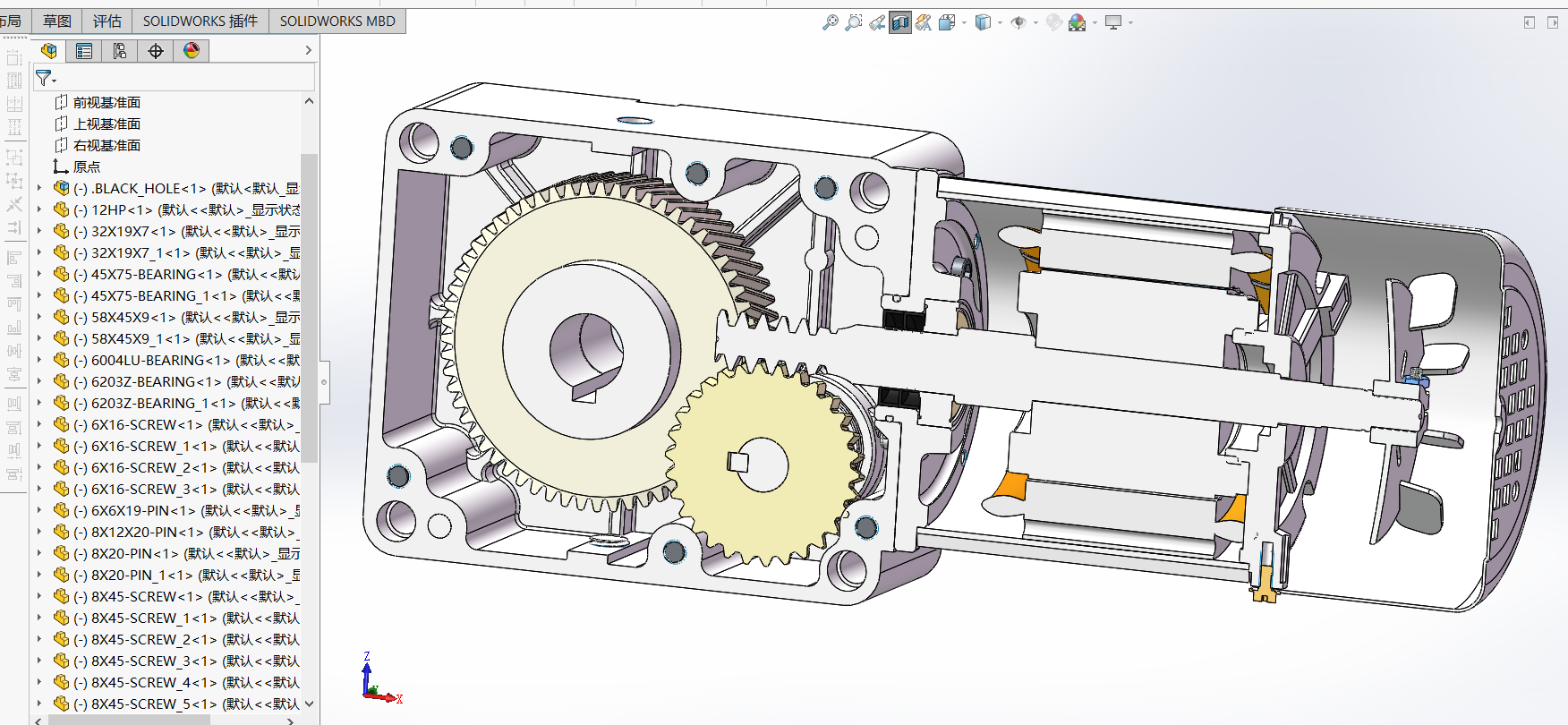
Task: Click the Edit Appearance icon
Action: 1054,22
